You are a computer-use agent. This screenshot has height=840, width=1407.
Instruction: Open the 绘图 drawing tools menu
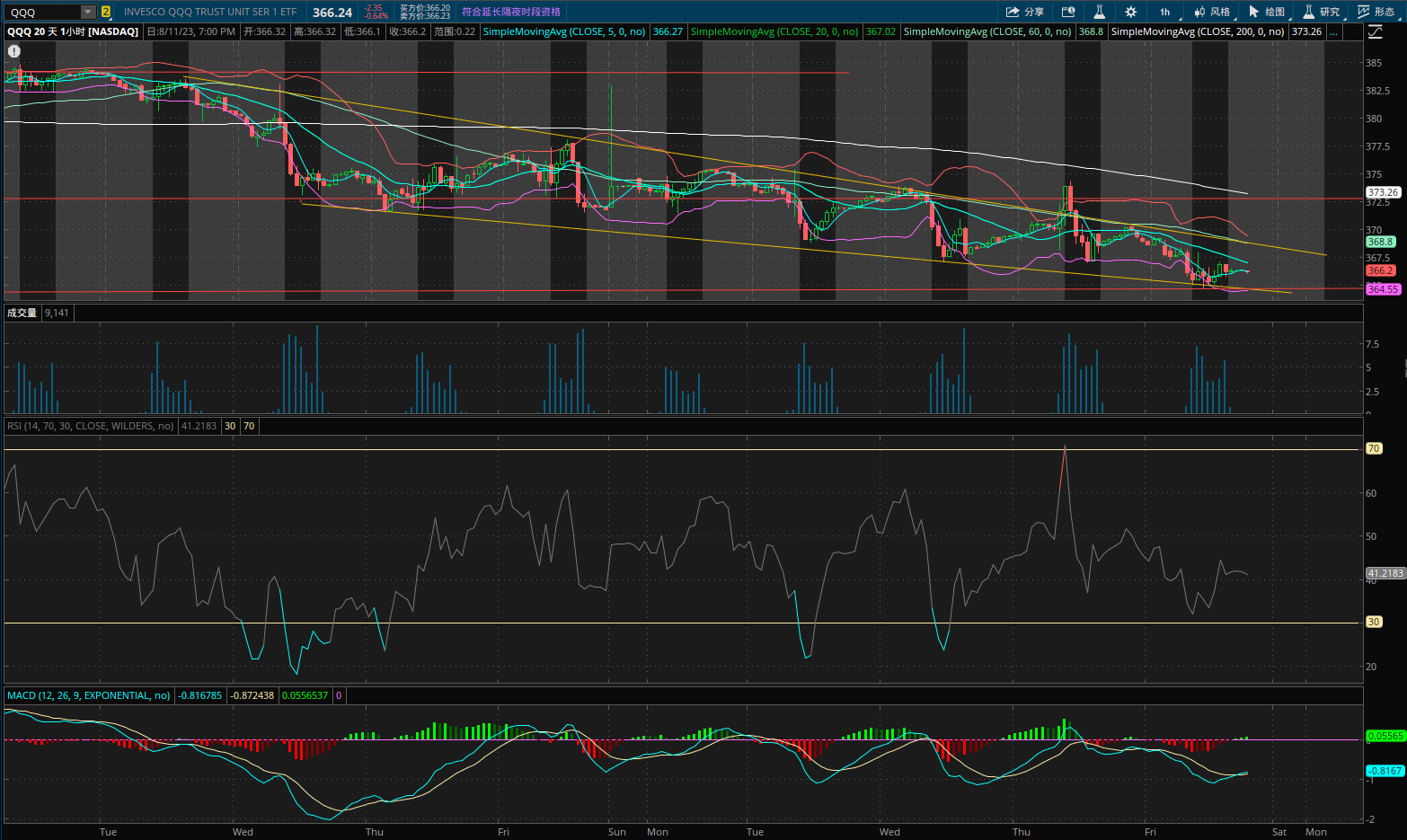[1268, 12]
